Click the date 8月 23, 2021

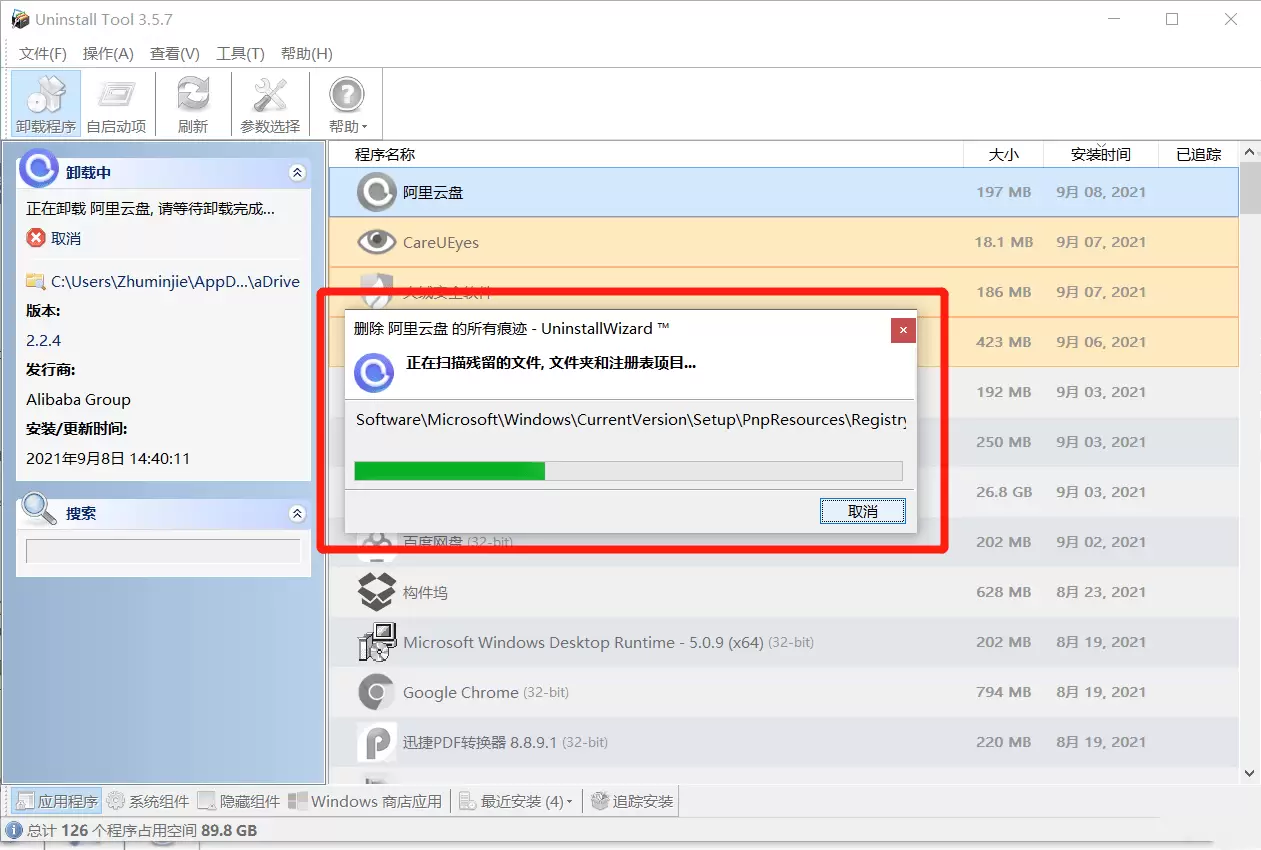point(1100,592)
